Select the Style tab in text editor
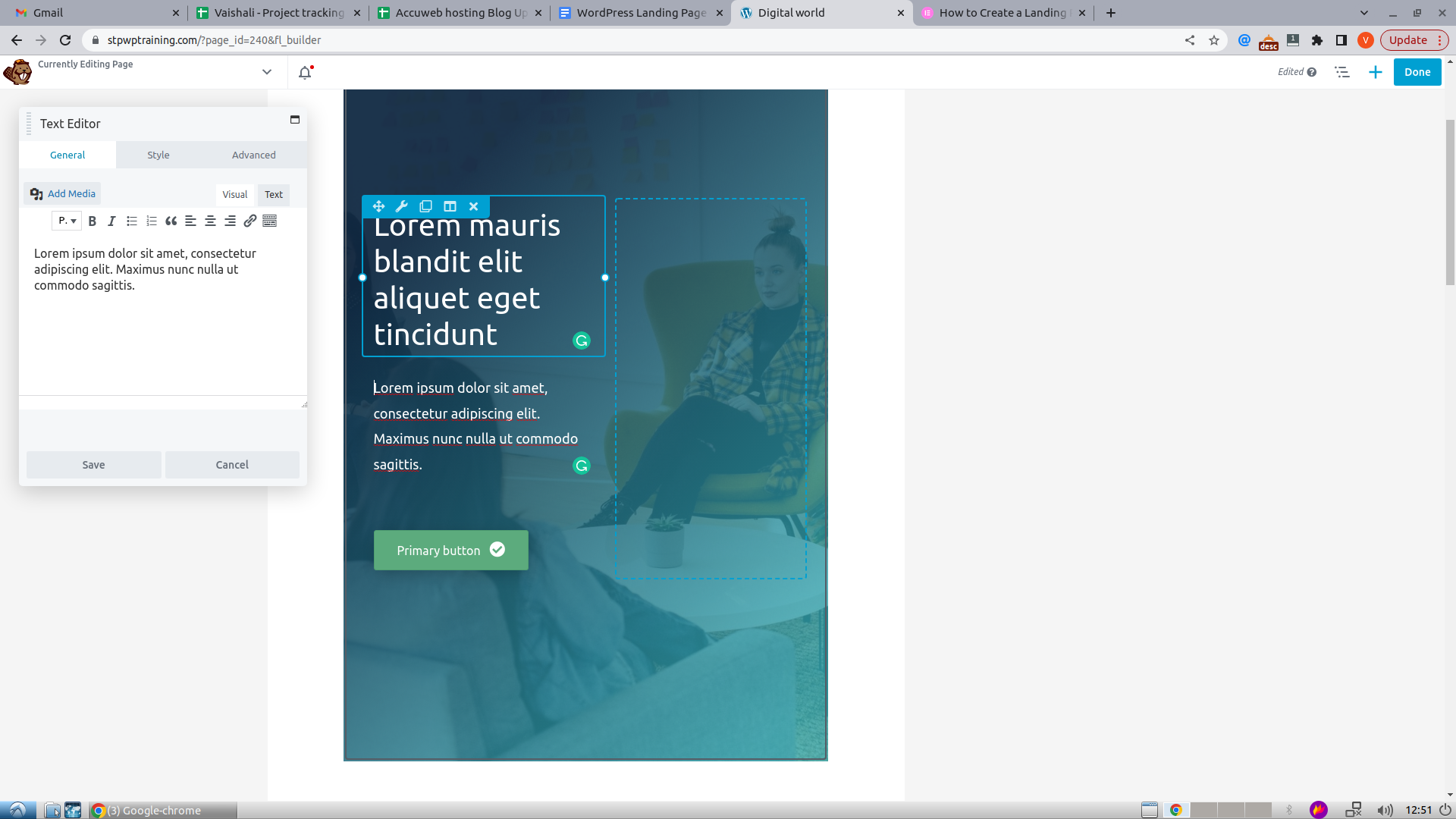 [158, 154]
